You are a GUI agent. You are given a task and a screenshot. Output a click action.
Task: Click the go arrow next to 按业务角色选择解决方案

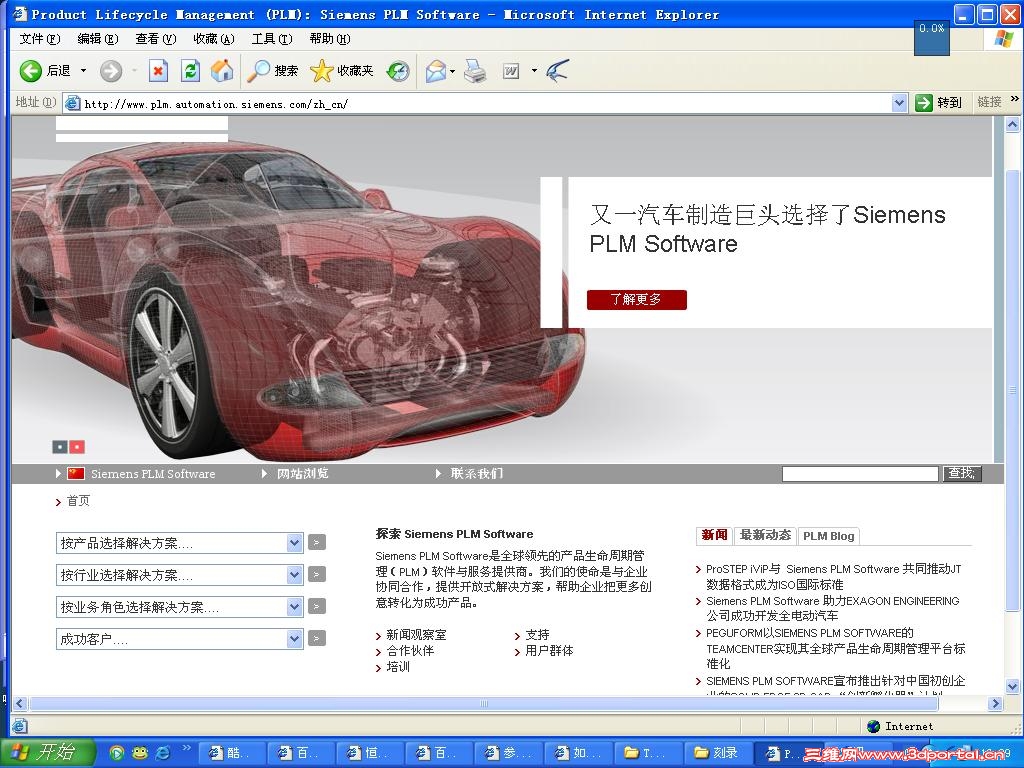(x=317, y=606)
